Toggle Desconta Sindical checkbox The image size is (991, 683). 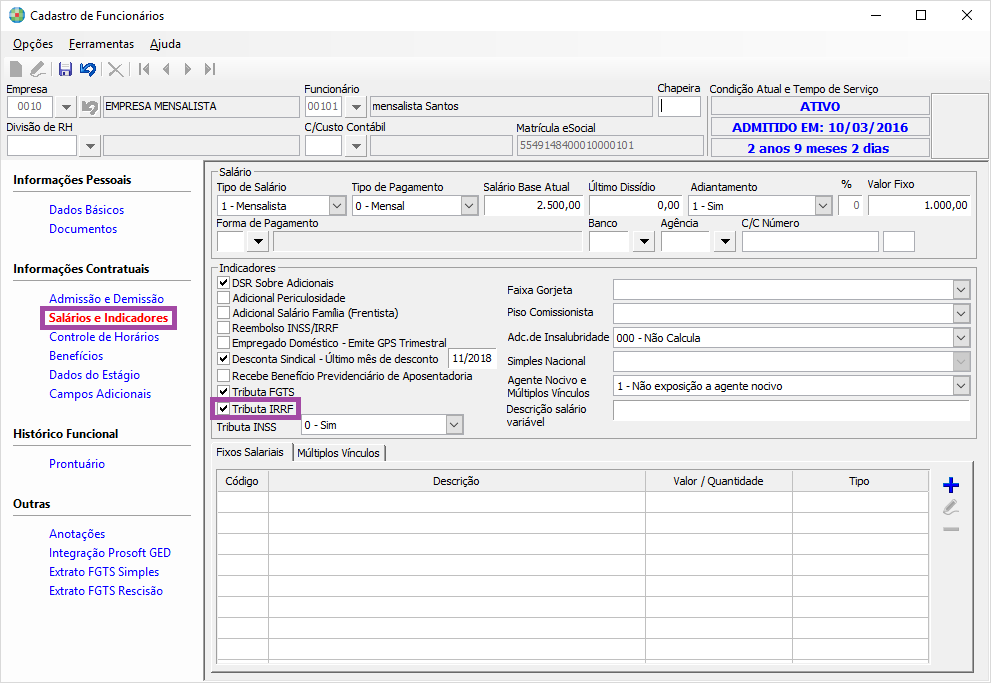pyautogui.click(x=224, y=358)
